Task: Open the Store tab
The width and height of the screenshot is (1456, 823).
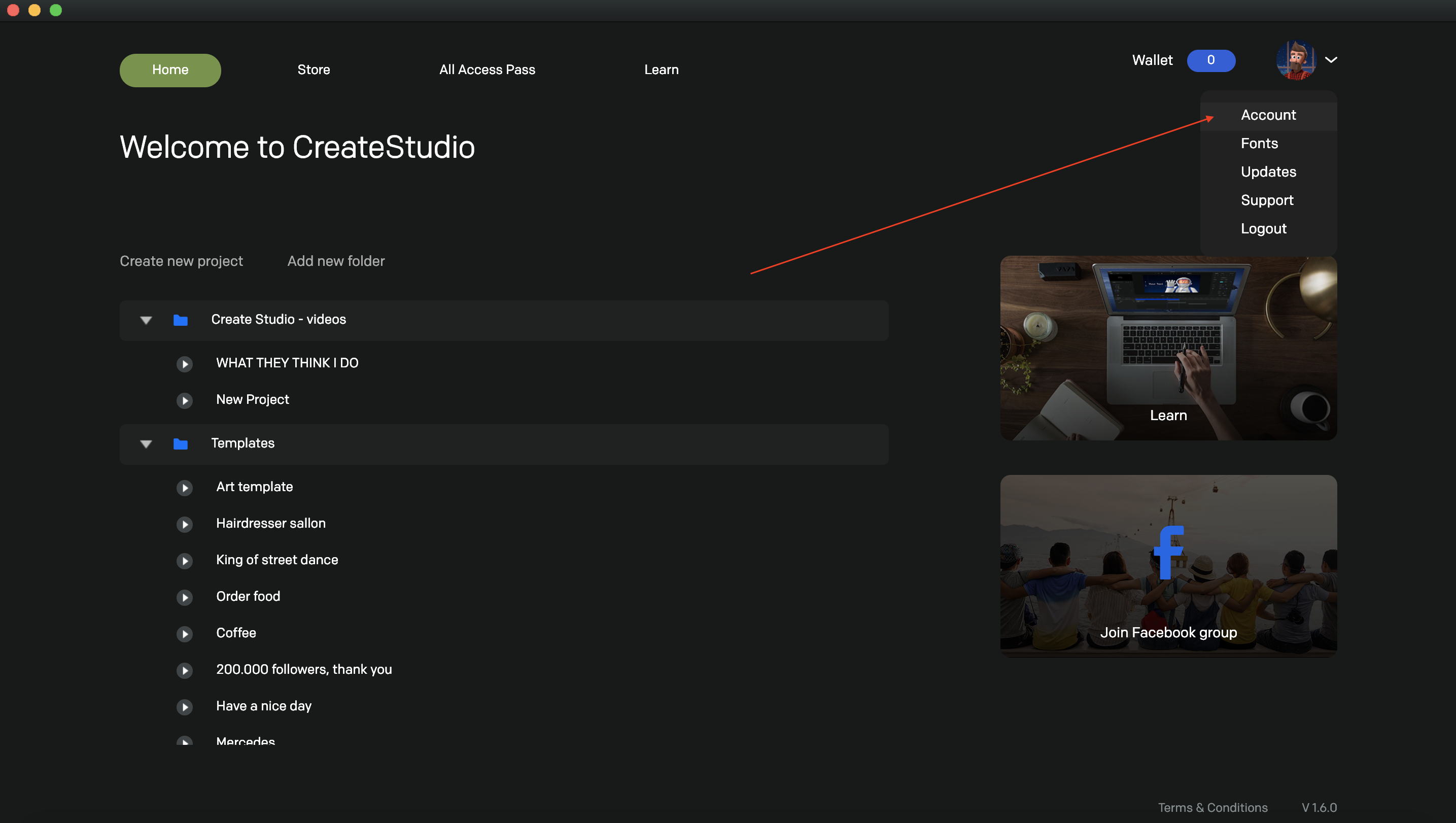Action: click(314, 70)
